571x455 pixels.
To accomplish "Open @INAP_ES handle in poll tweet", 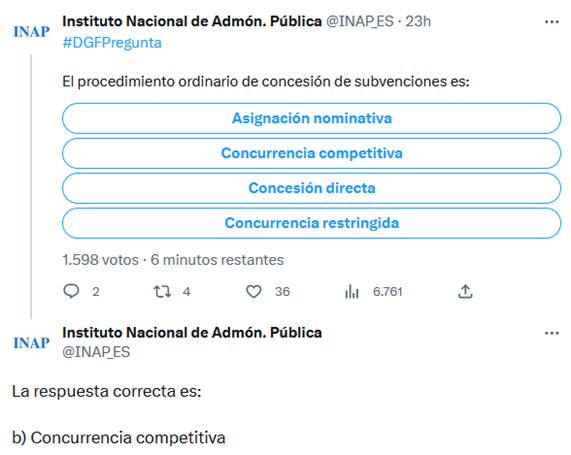I will 360,21.
